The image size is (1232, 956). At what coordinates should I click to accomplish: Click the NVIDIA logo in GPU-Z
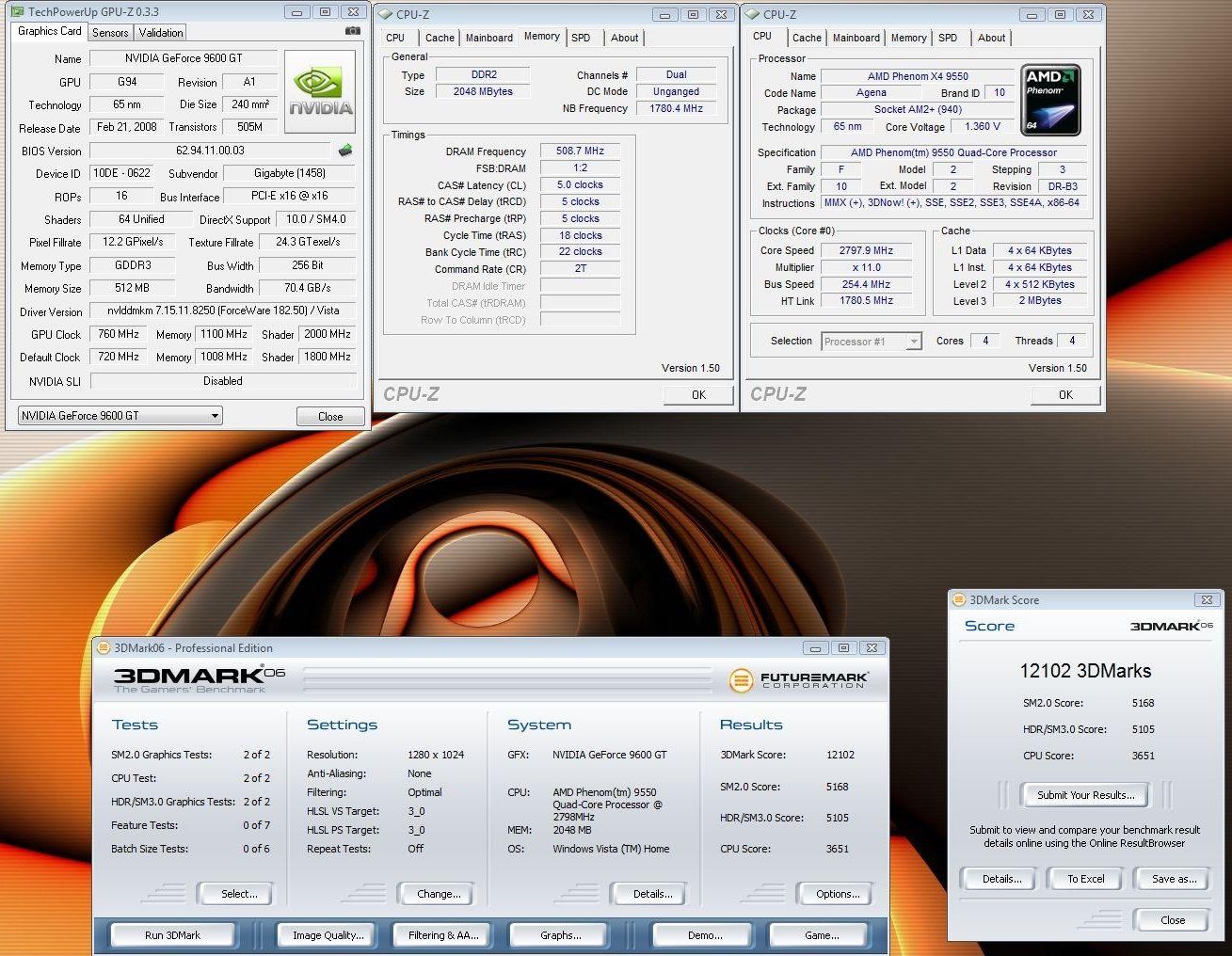tap(320, 92)
